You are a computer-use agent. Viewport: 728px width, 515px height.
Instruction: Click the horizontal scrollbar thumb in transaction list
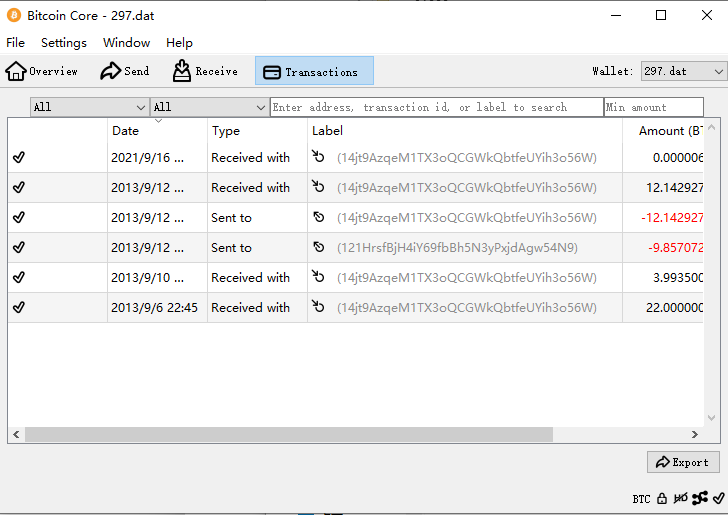click(288, 435)
